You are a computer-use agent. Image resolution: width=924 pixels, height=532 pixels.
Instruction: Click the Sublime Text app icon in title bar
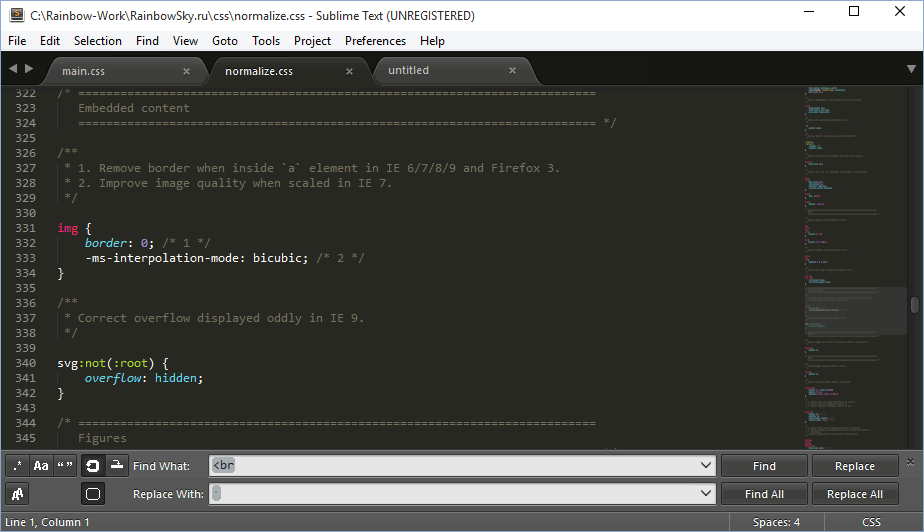point(16,15)
